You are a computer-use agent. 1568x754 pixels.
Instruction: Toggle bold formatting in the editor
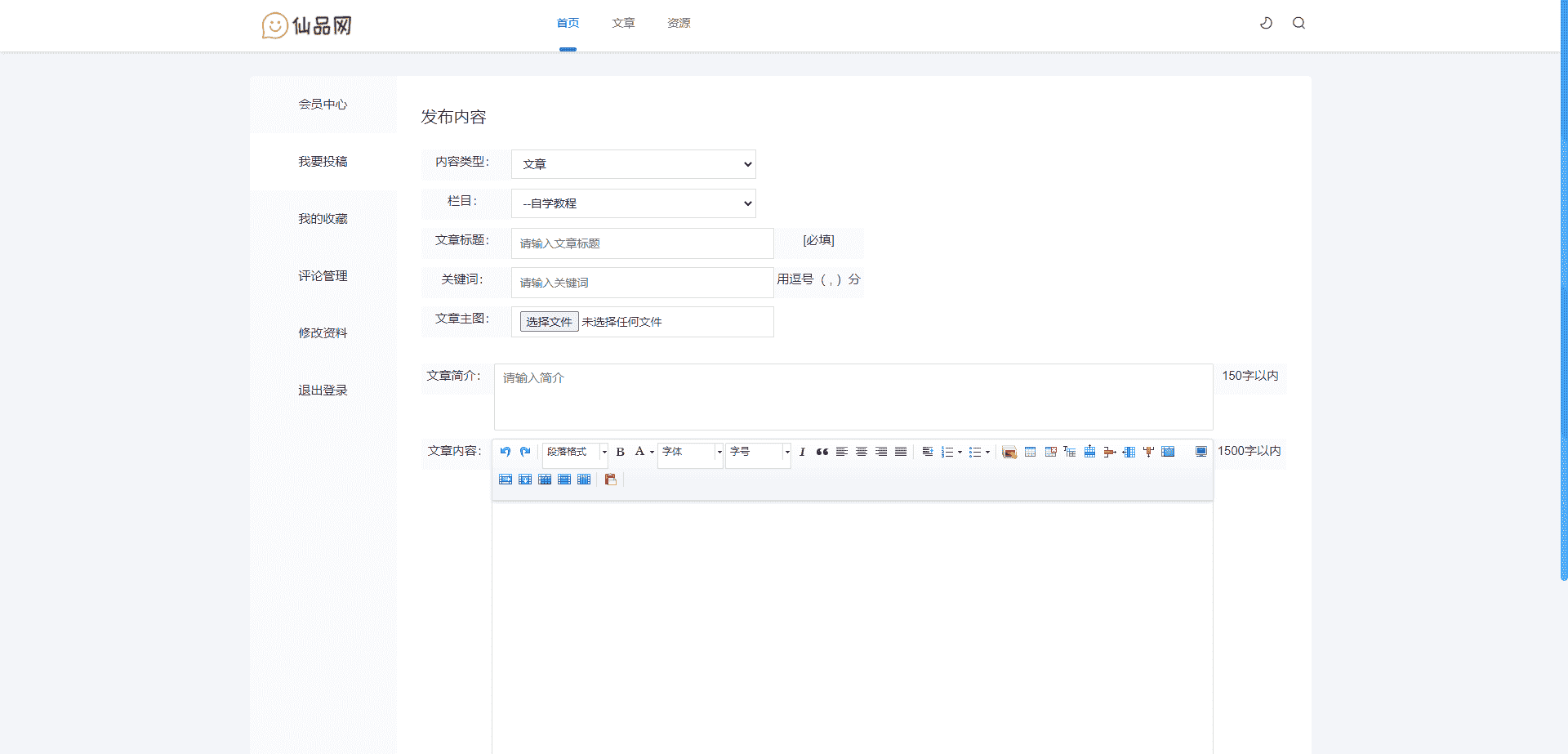point(620,452)
